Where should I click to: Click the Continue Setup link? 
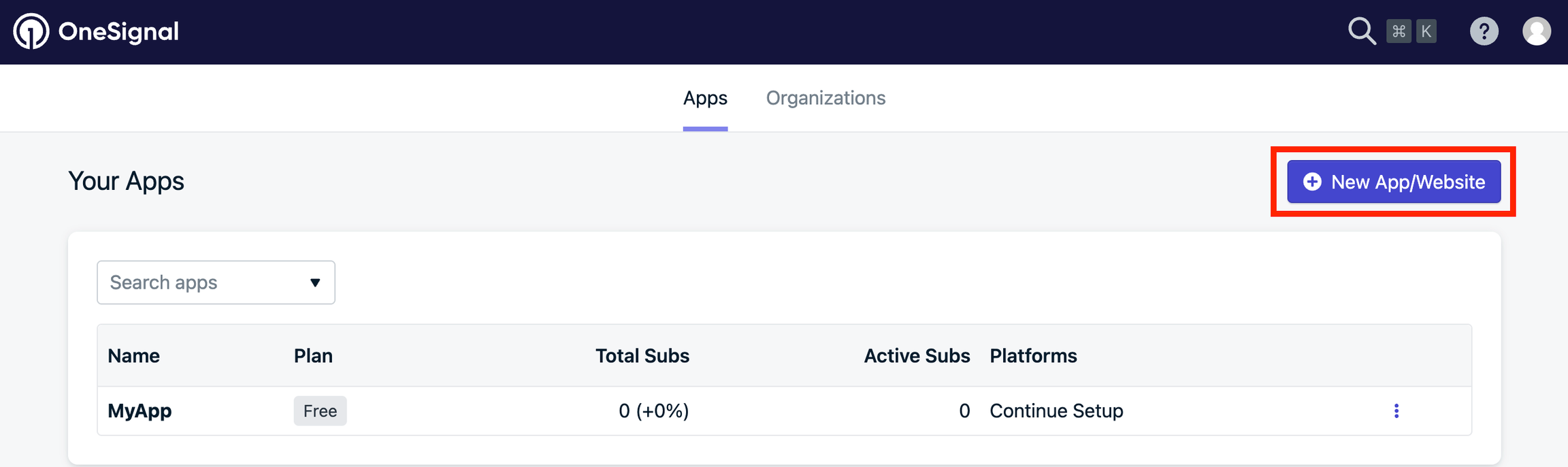pos(1056,410)
